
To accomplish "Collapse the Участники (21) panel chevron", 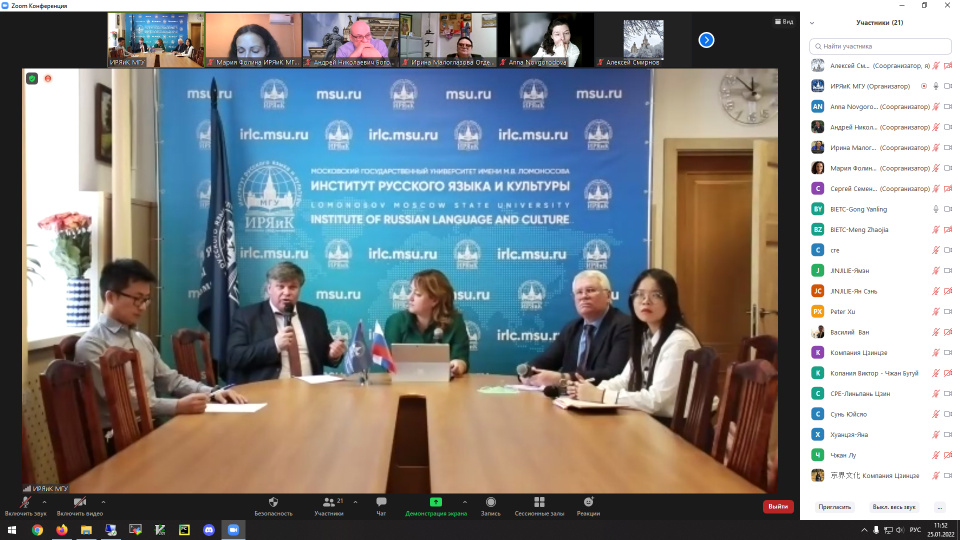I will pyautogui.click(x=812, y=23).
